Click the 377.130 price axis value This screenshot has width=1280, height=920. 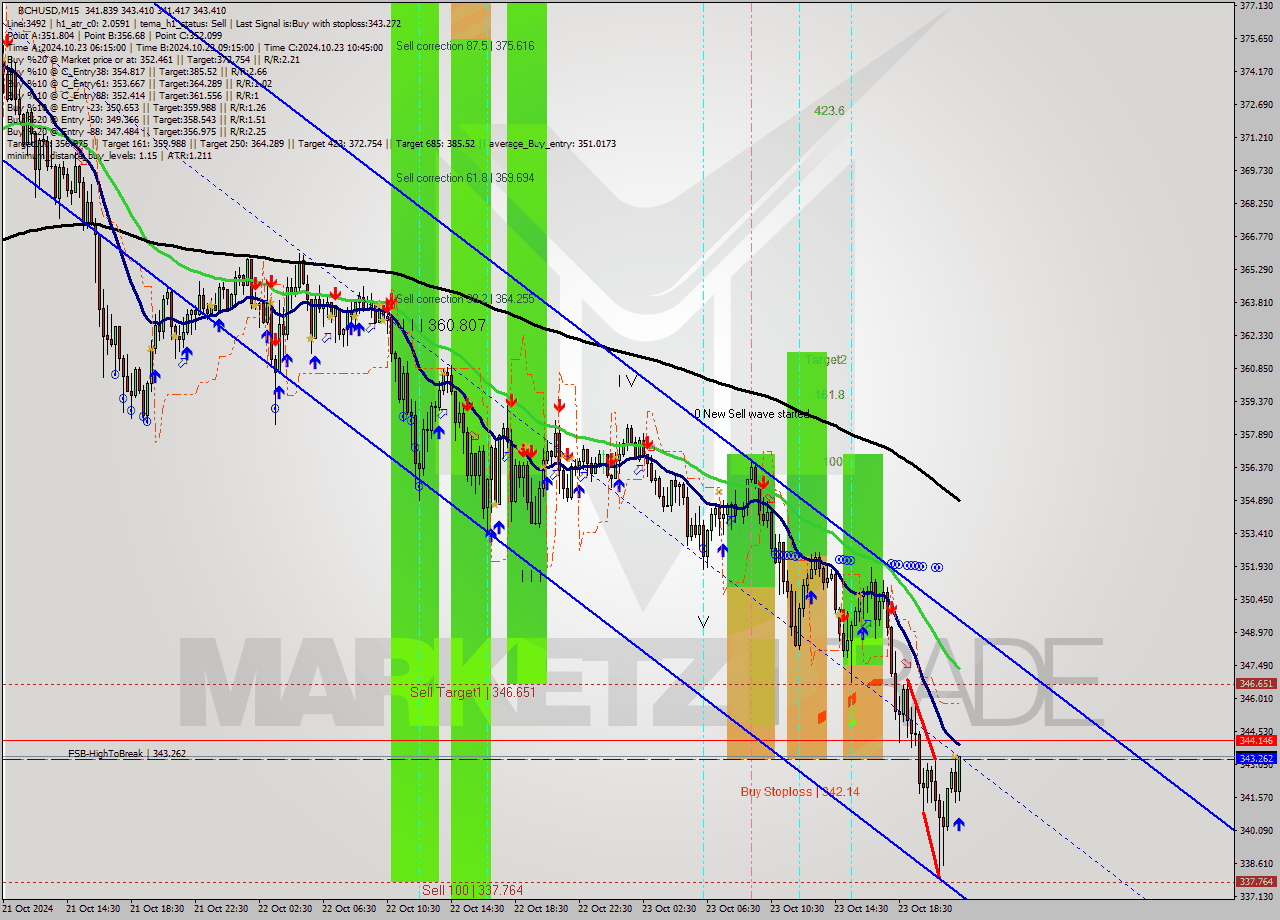pos(1256,5)
